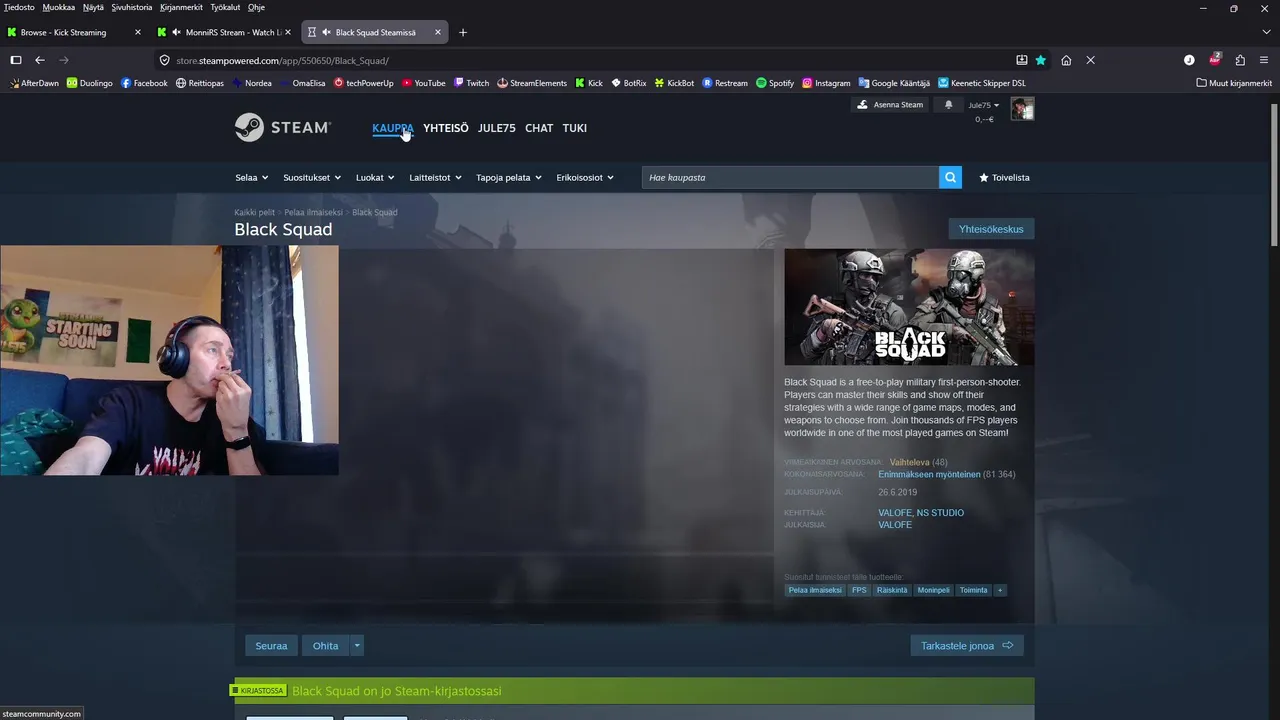Screen dimensions: 1280x720
Task: Expand the Tapoja pelata dropdown
Action: 509,178
